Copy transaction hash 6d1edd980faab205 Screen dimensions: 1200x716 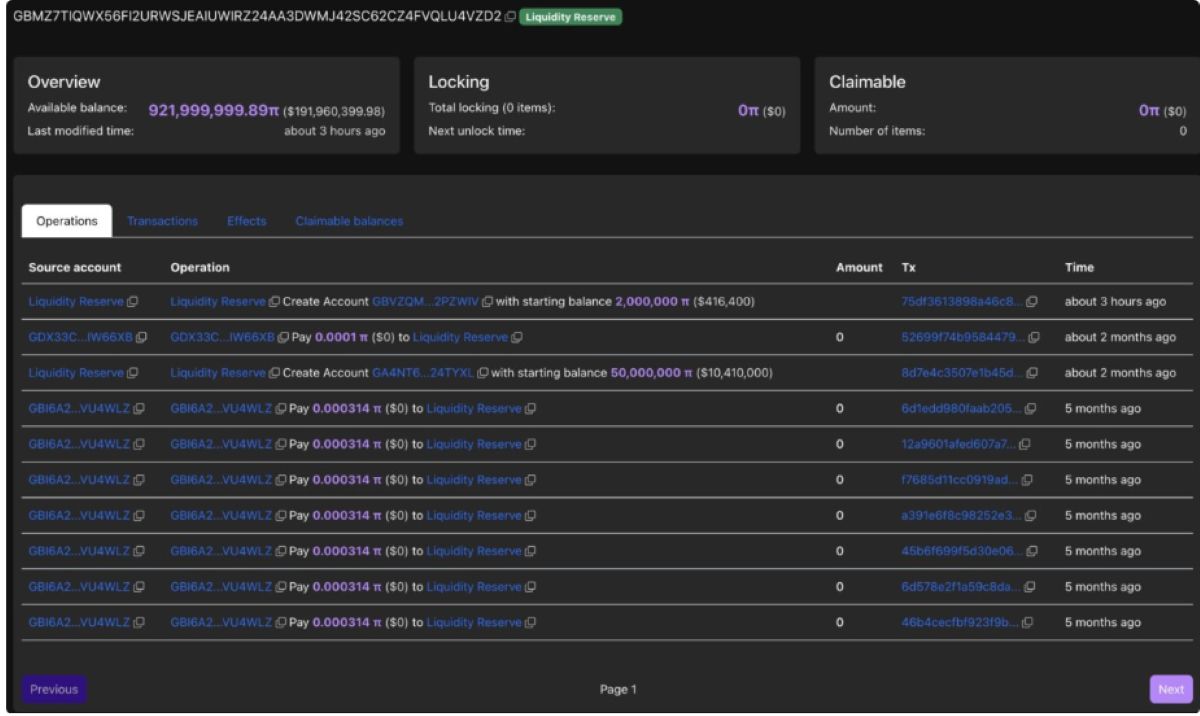click(1031, 408)
